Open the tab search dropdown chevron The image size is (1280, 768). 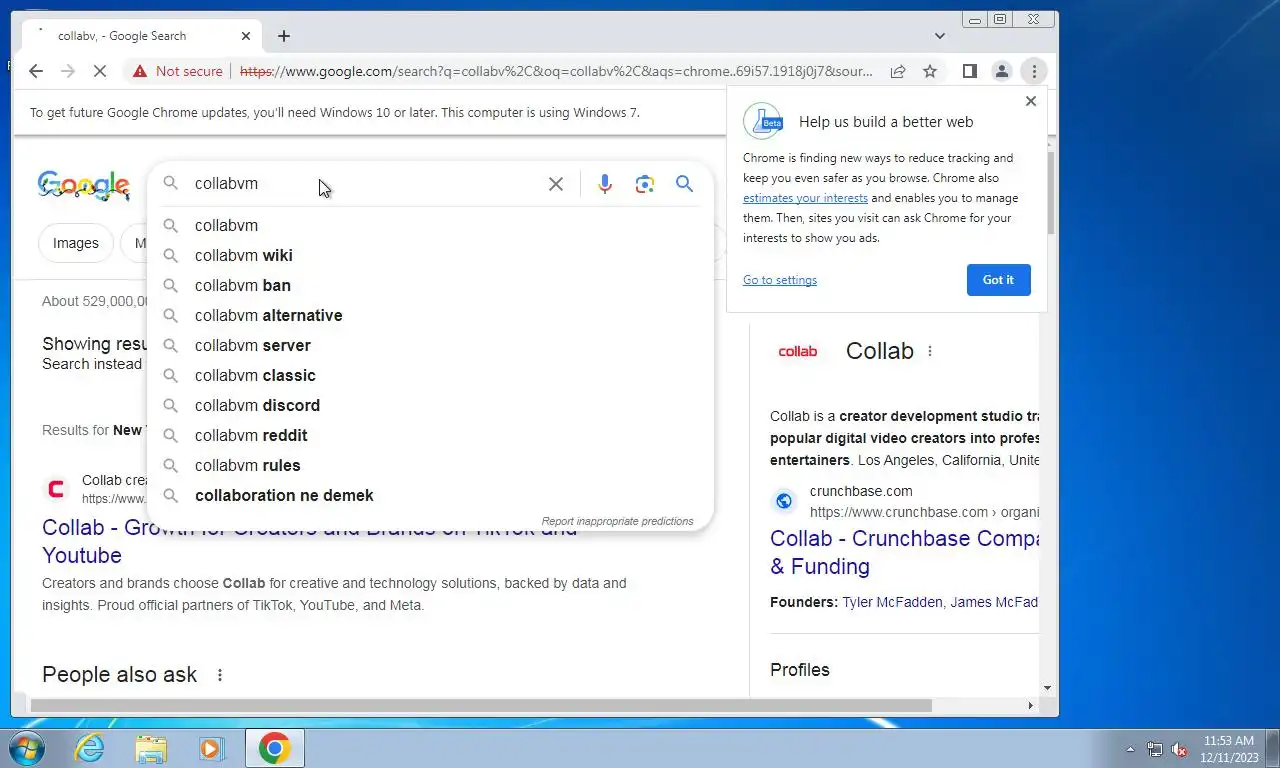(939, 36)
